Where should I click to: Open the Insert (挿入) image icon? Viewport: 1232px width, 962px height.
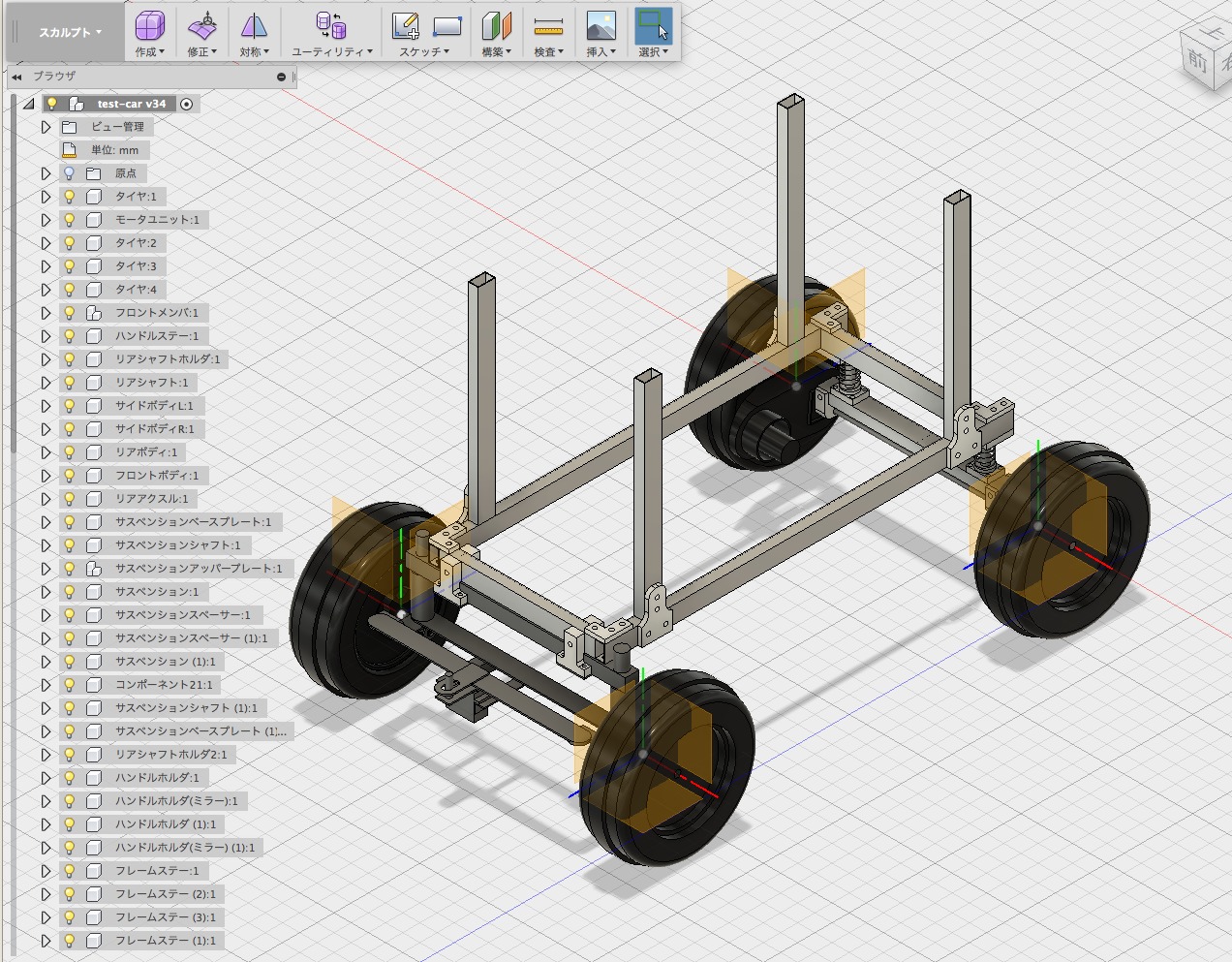[601, 27]
